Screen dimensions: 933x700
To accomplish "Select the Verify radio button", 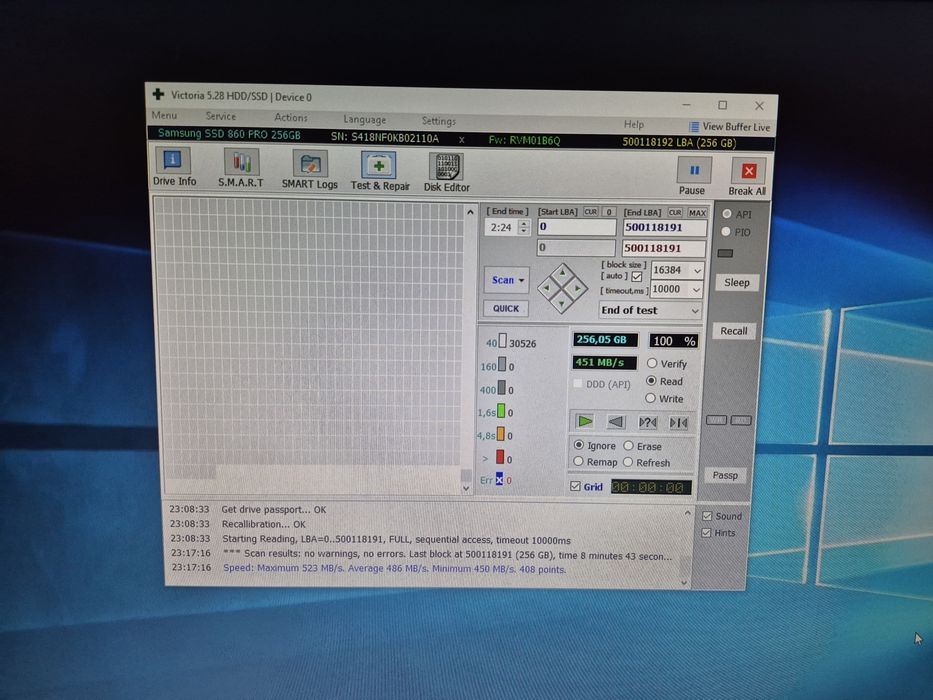I will click(652, 363).
